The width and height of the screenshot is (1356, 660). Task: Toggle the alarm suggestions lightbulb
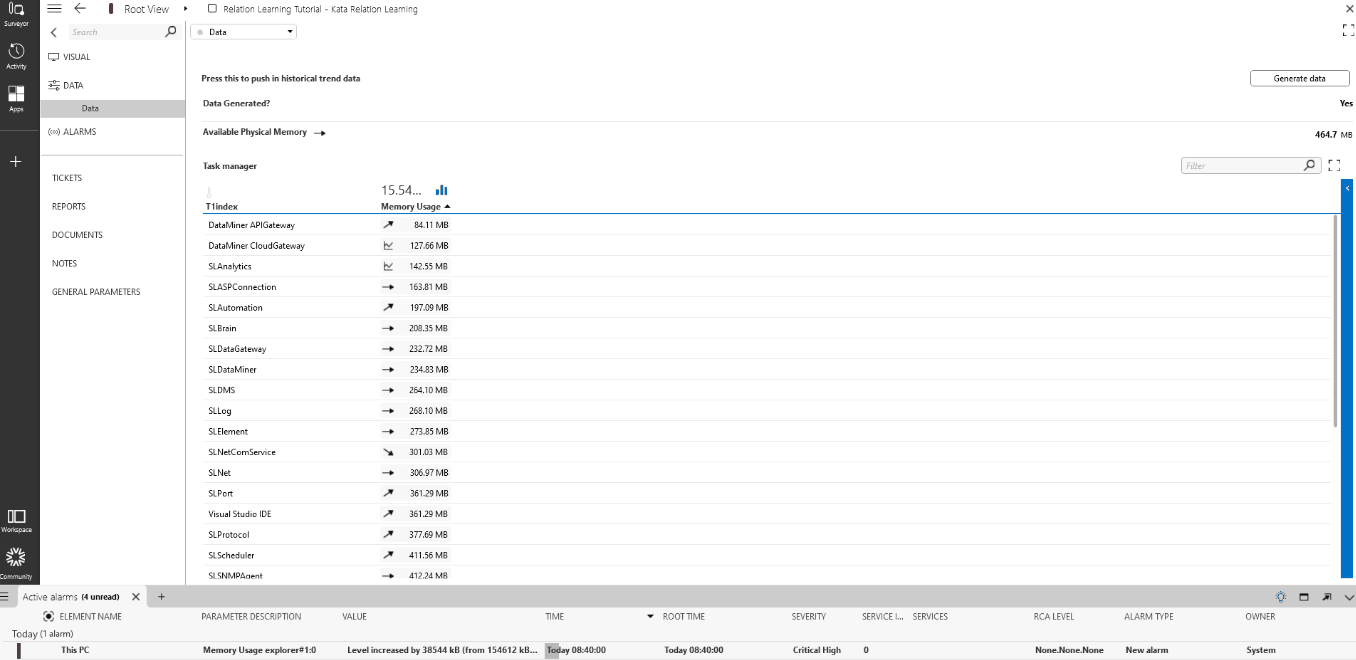coord(1281,596)
